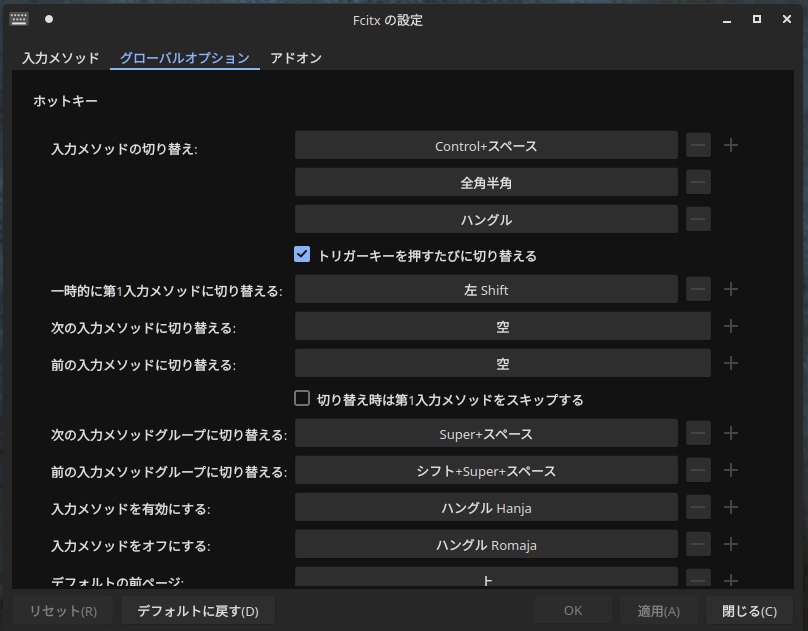Remove the ハングル Romaja hotkey with its minus

coord(698,544)
